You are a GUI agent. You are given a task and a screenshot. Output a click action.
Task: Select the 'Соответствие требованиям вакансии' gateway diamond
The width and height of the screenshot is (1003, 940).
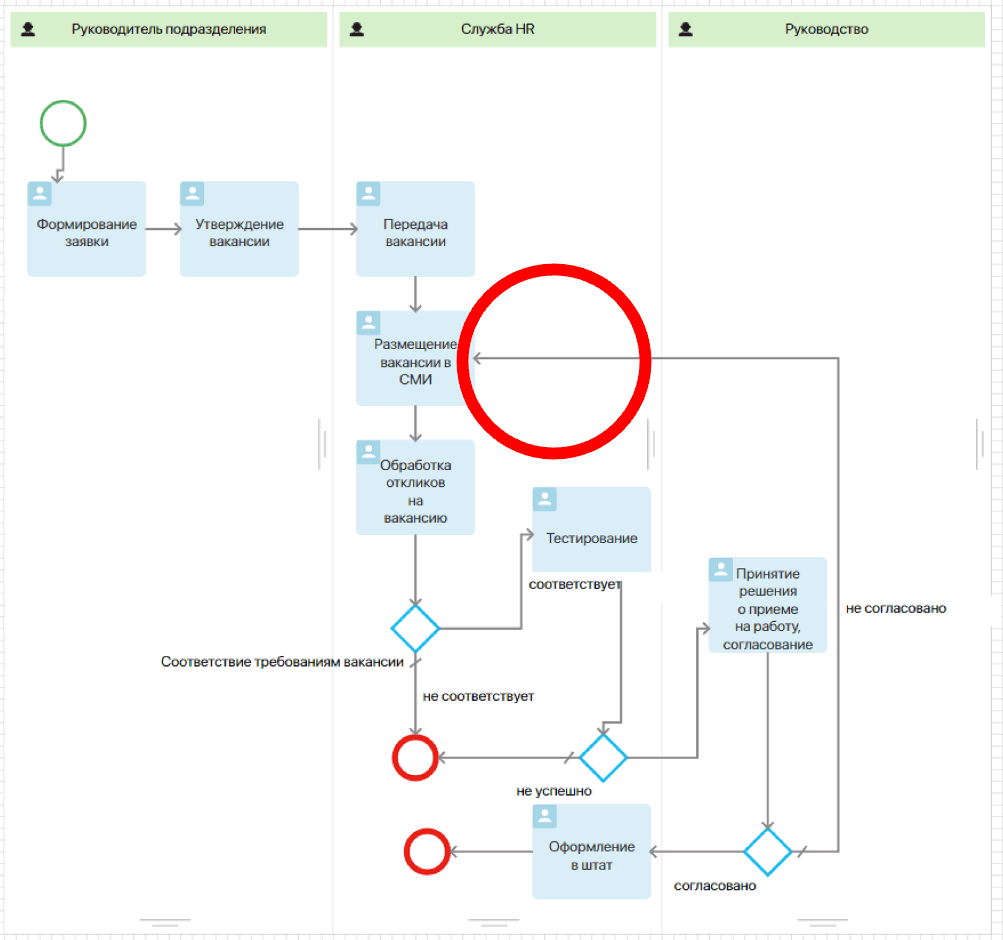[x=415, y=629]
